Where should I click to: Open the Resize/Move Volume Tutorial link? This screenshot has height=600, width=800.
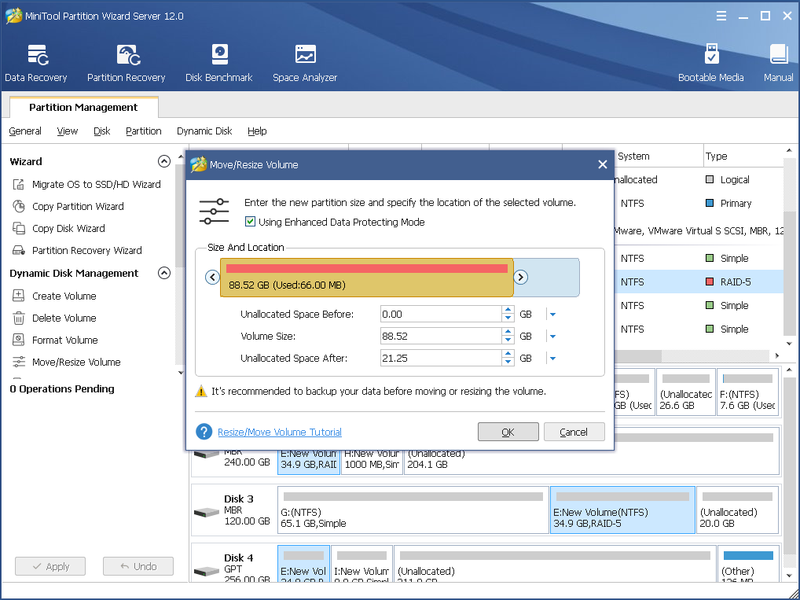(280, 432)
